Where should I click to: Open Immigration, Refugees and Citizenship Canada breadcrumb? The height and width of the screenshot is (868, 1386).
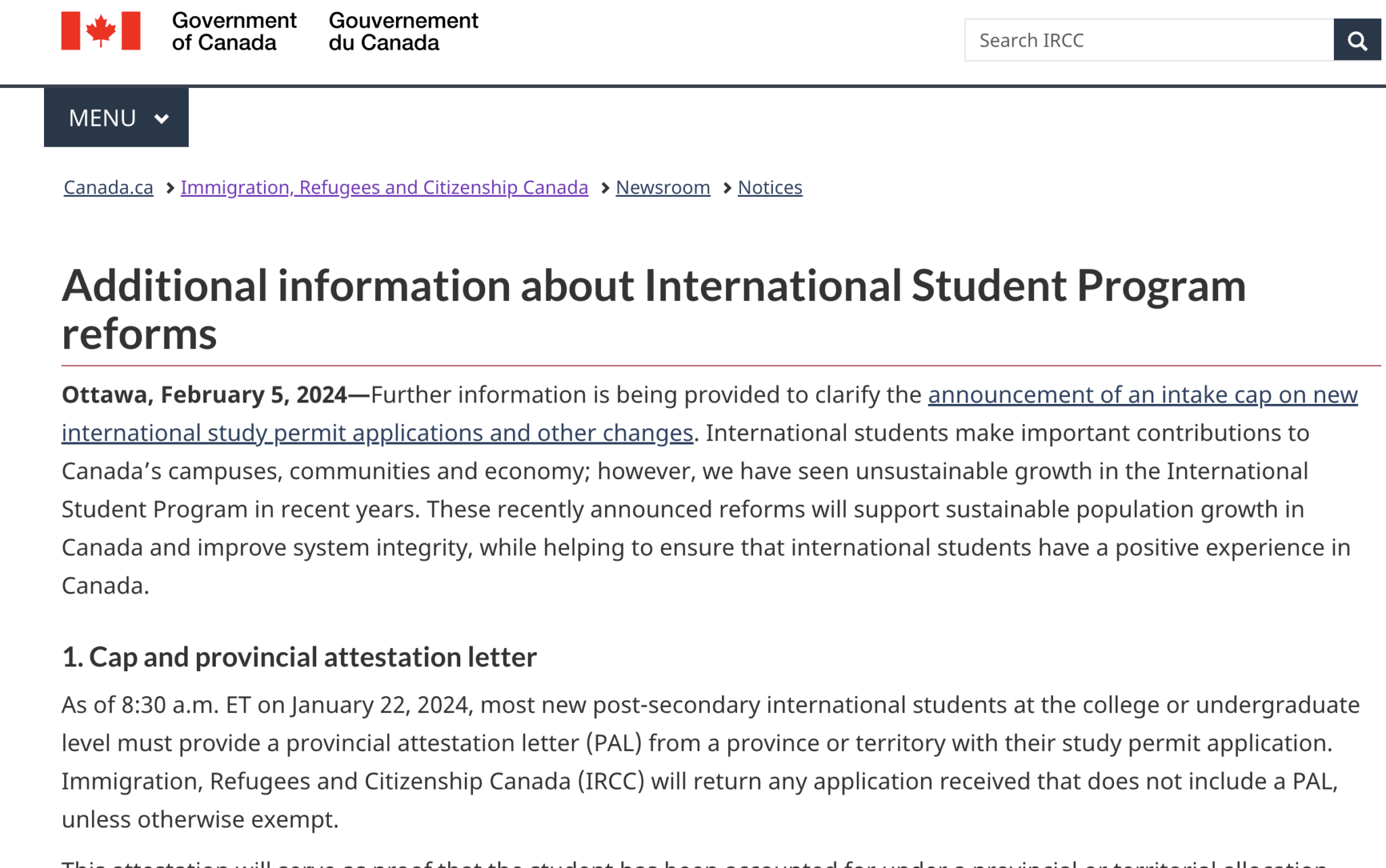(383, 187)
